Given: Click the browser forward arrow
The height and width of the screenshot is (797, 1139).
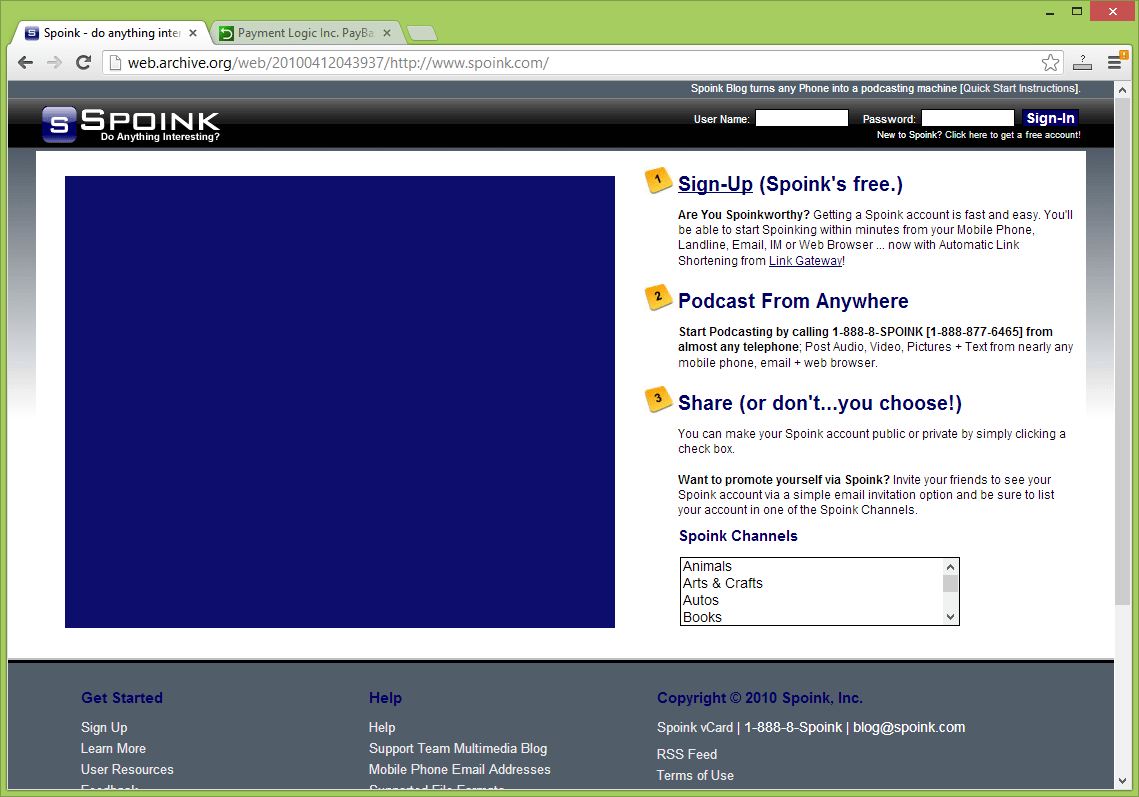Looking at the screenshot, I should [54, 62].
